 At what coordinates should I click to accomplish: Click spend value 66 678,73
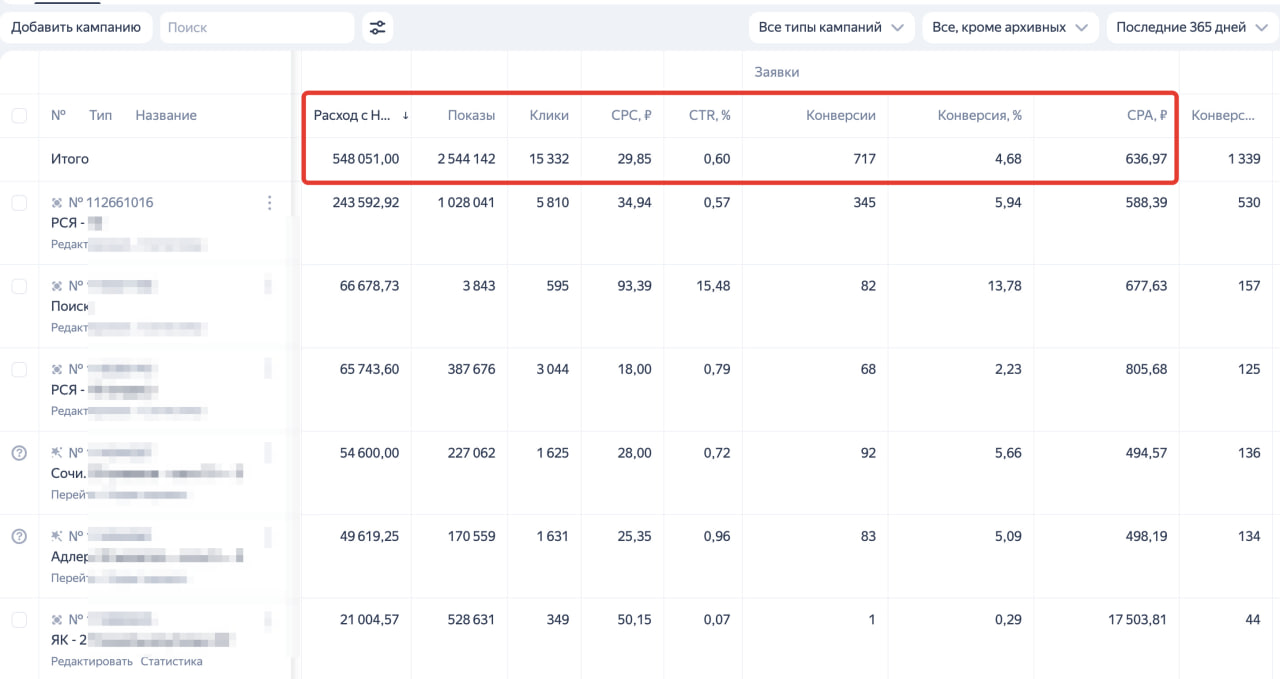(369, 286)
